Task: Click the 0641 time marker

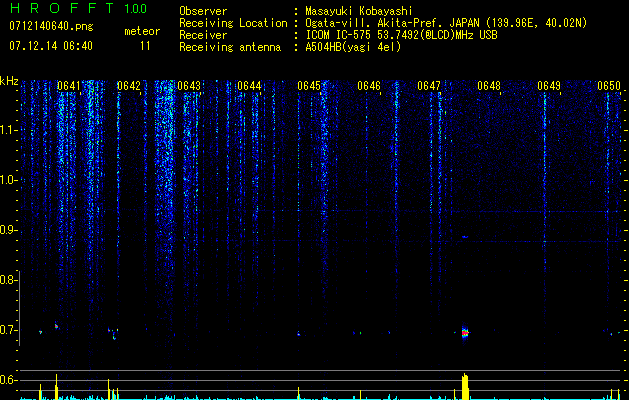Action: [69, 86]
